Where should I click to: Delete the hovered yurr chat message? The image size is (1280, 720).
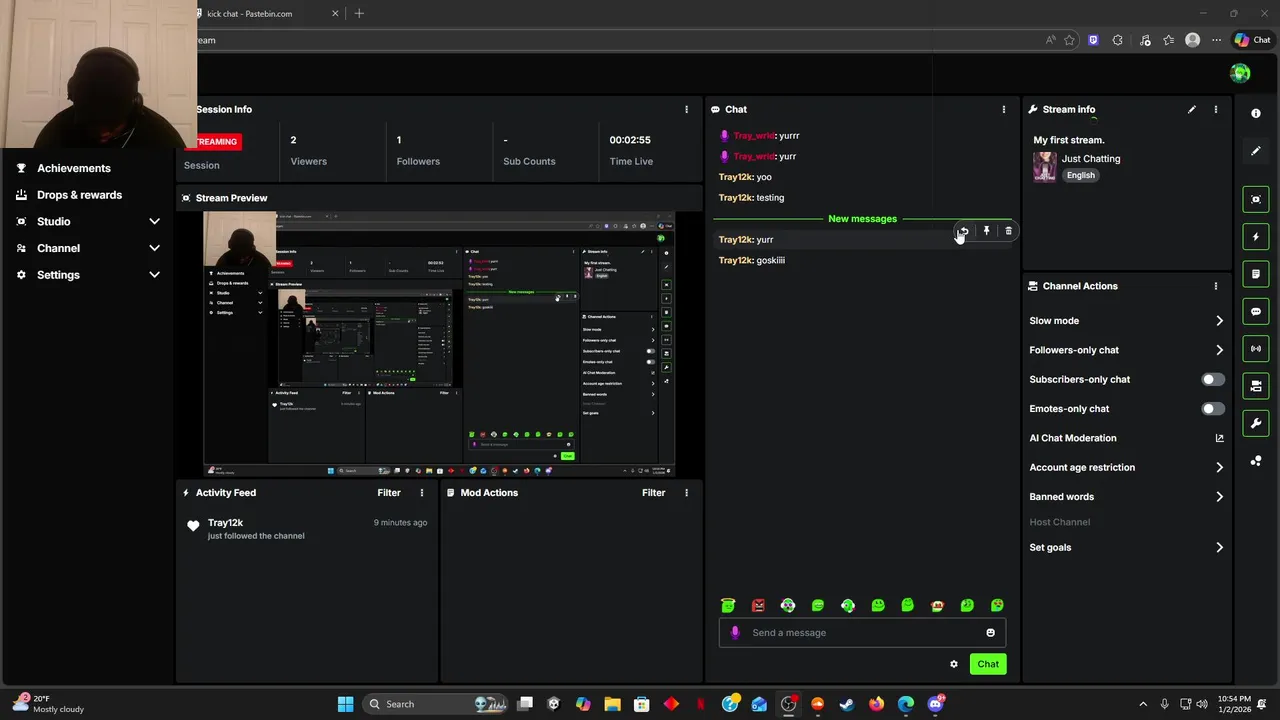(x=1008, y=231)
